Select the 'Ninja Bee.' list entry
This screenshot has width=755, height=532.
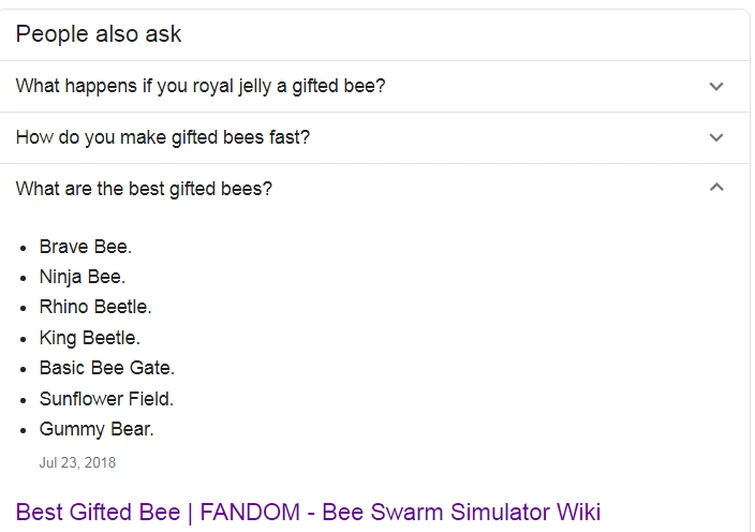(x=82, y=277)
